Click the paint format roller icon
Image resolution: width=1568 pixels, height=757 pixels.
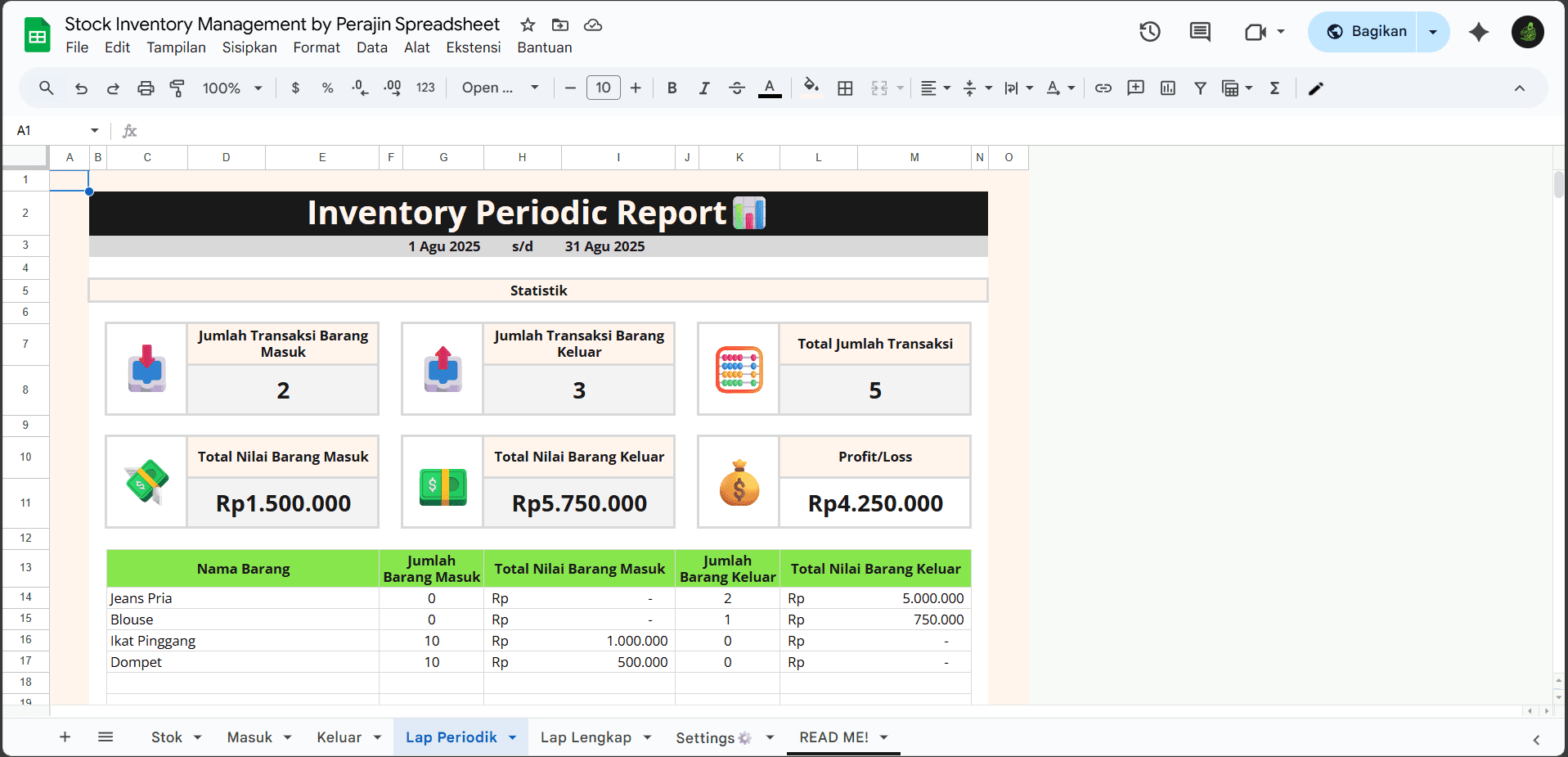tap(177, 88)
